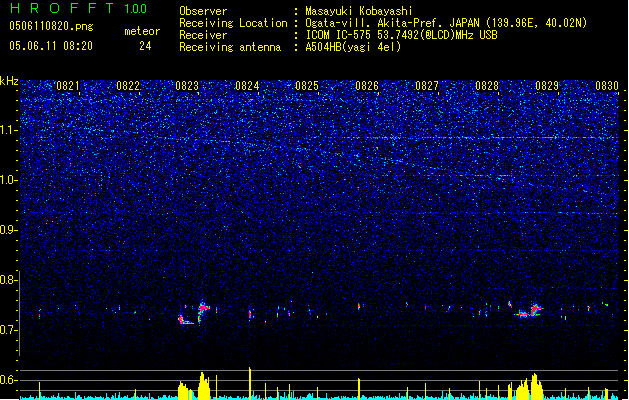Viewport: 629px width, 400px height.
Task: Click observer name Masayuki Kobayashi
Action: [x=359, y=11]
